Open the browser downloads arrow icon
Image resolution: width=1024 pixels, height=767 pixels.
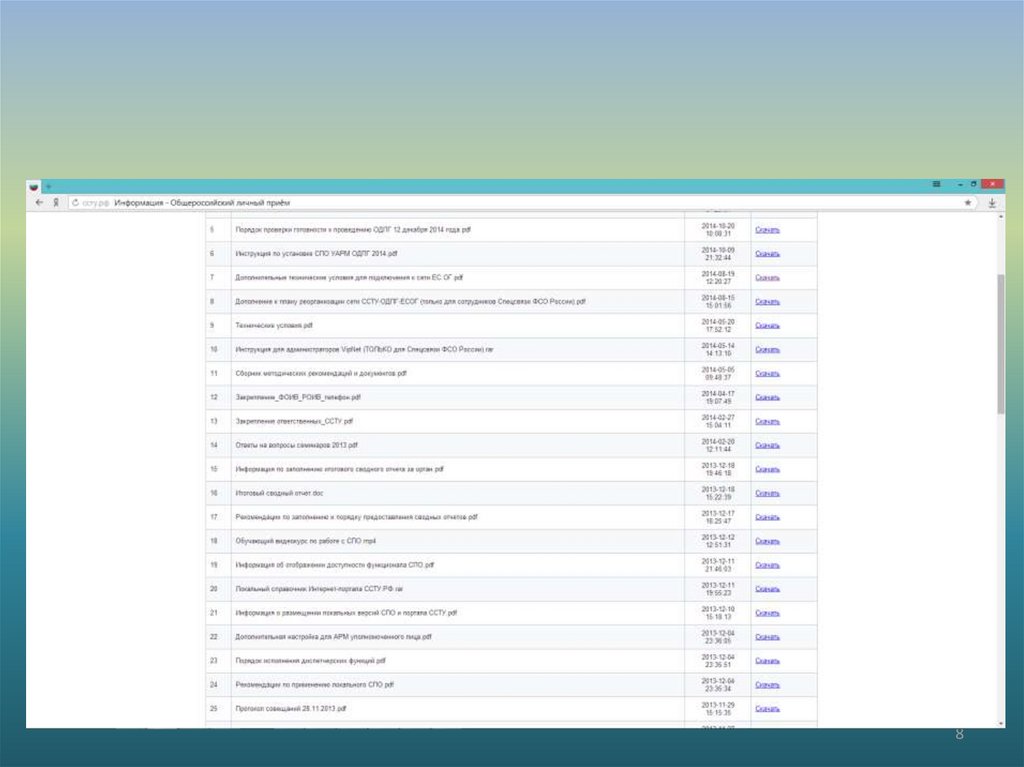click(992, 202)
